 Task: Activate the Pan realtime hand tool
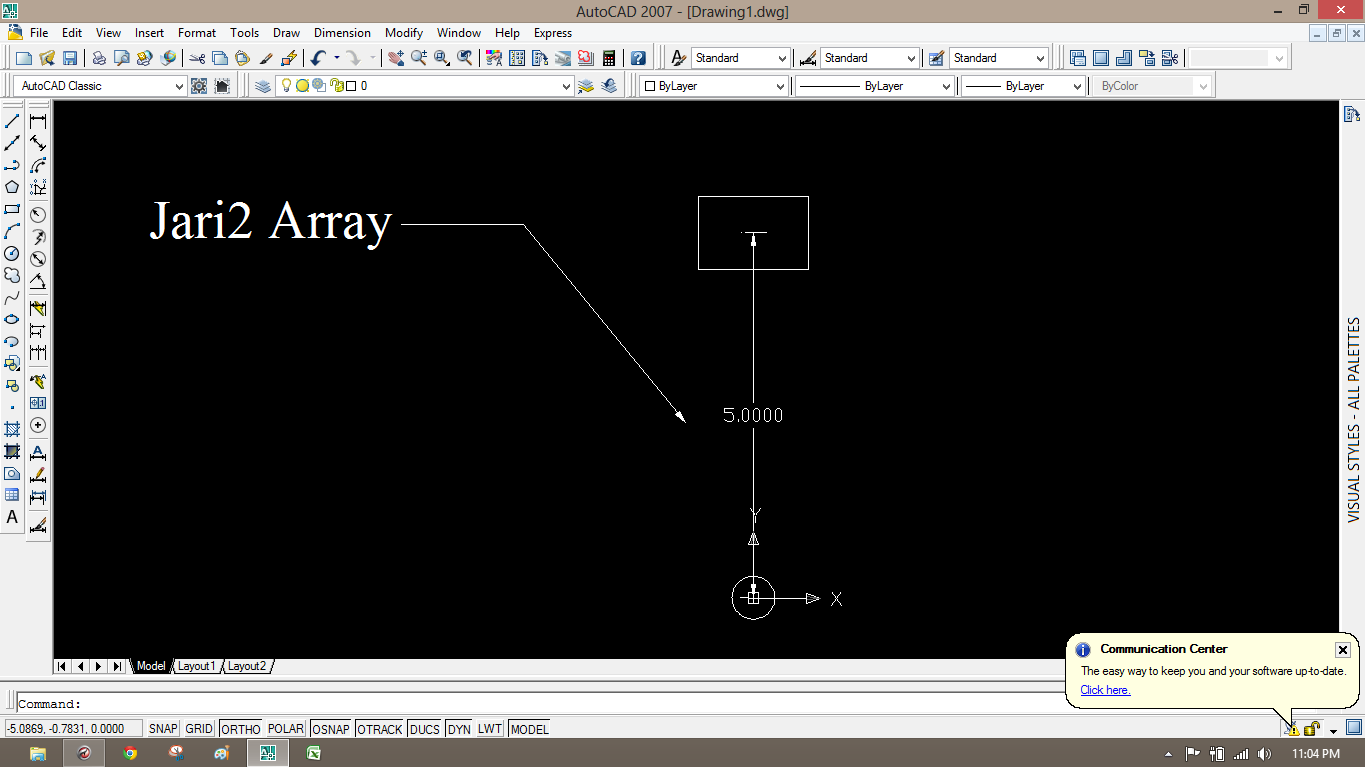coord(396,58)
